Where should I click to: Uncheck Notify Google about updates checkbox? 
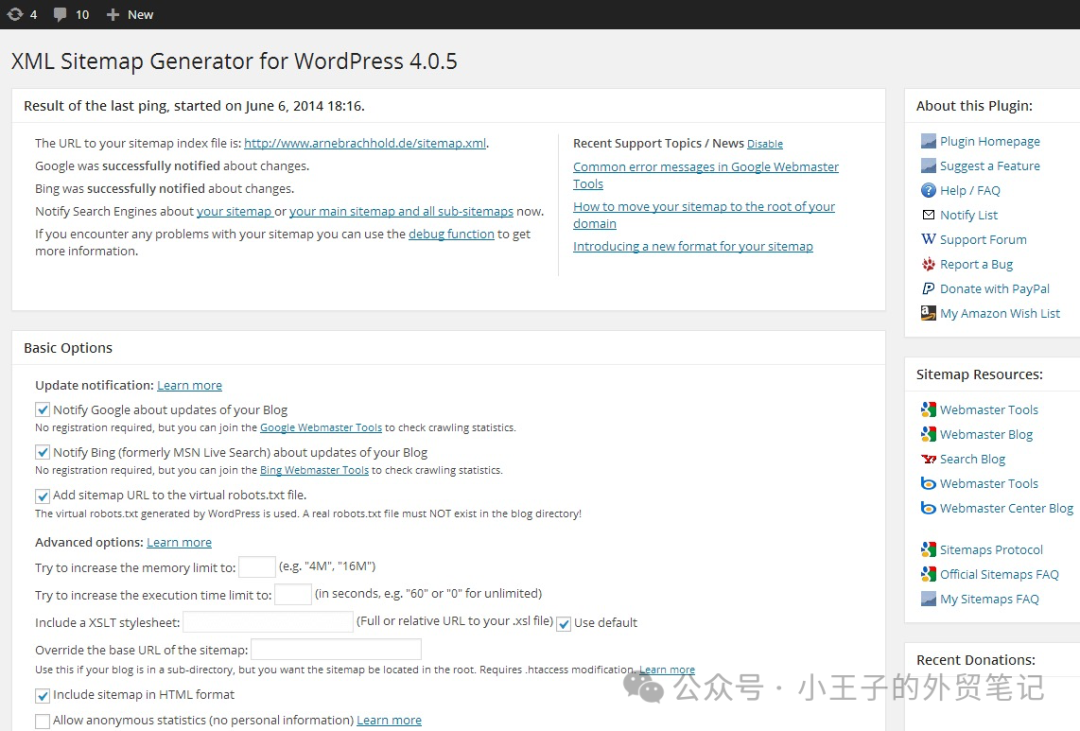tap(43, 409)
